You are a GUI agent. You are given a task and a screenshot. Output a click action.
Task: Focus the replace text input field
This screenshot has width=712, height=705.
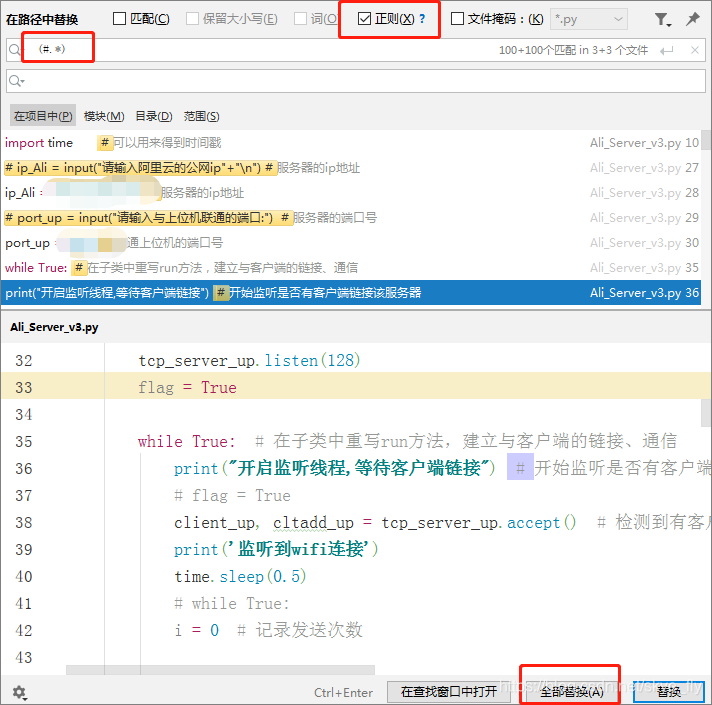tap(356, 81)
